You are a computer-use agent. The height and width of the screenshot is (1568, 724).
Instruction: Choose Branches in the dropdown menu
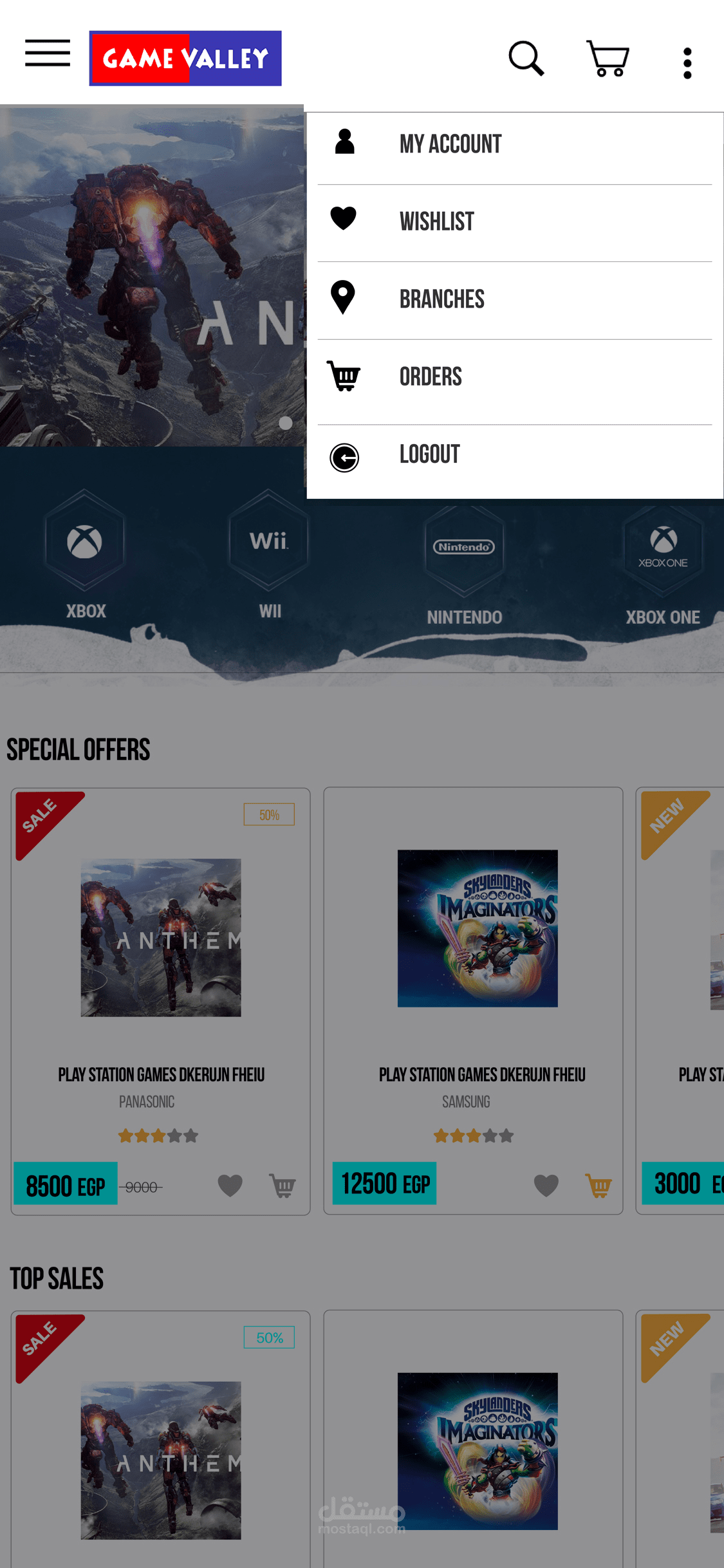[x=515, y=299]
